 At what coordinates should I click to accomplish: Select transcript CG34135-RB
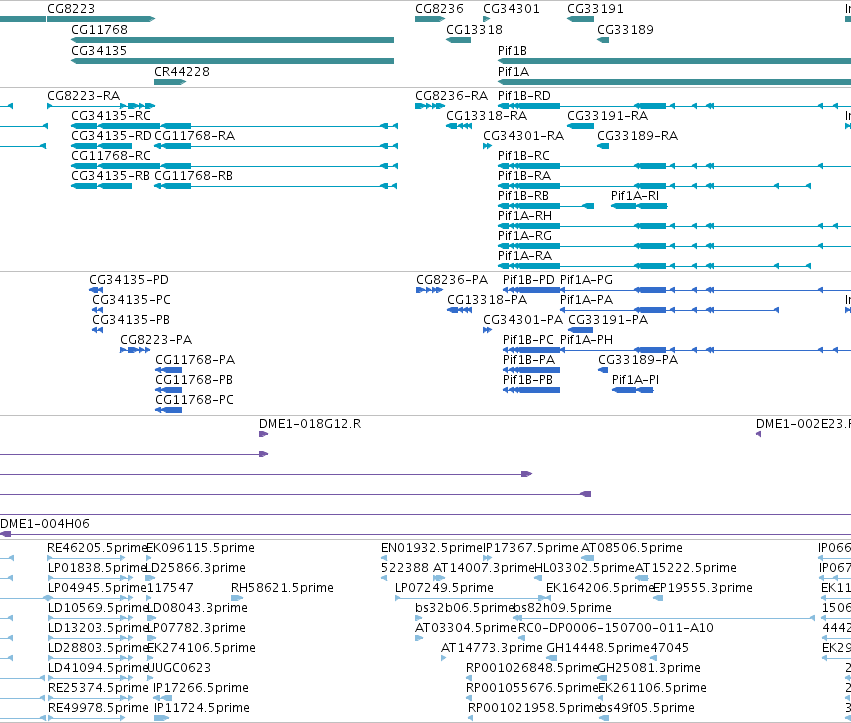(x=110, y=176)
